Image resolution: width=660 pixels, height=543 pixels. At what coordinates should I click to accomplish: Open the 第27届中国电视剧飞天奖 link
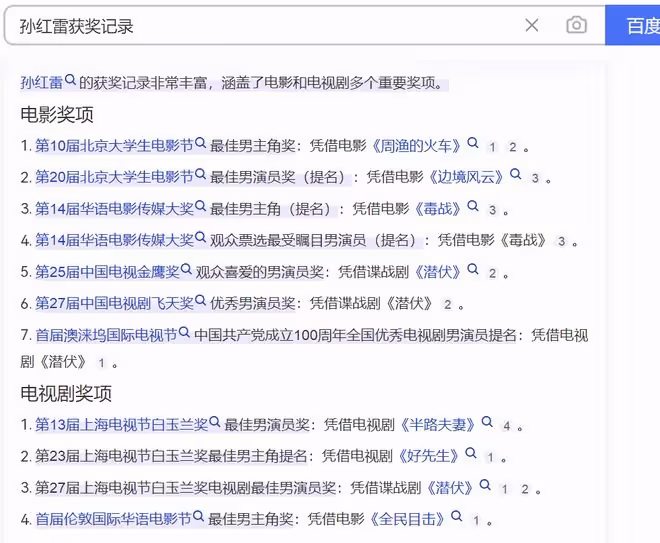coord(114,303)
